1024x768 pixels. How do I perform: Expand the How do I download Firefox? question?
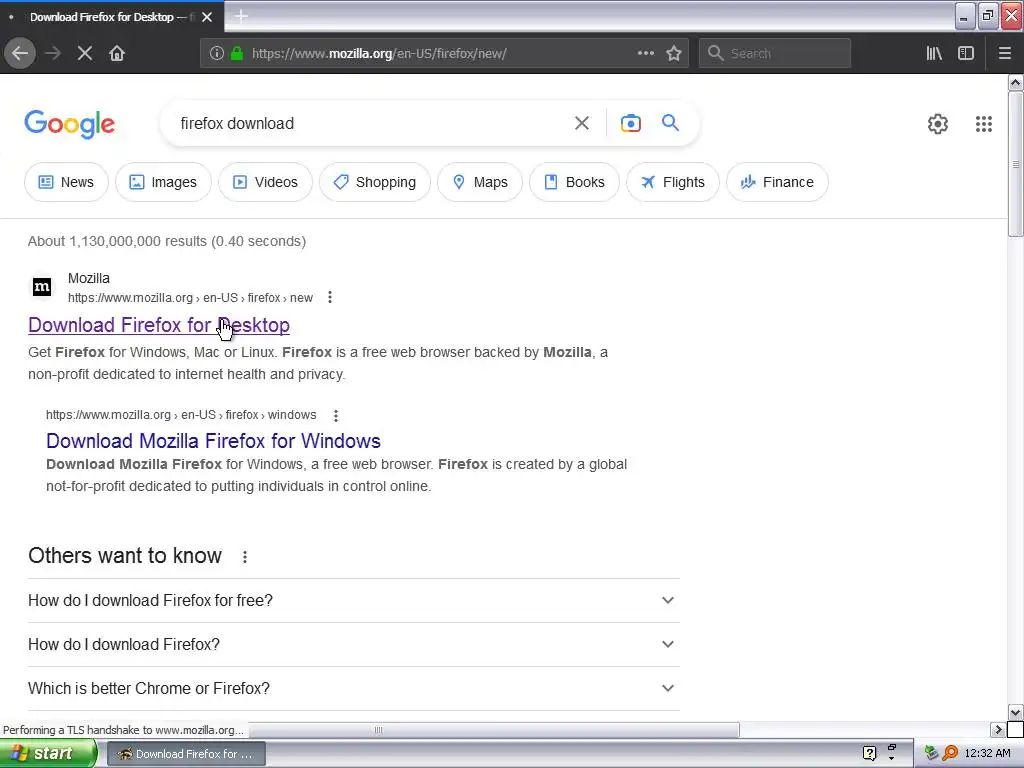[x=353, y=645]
